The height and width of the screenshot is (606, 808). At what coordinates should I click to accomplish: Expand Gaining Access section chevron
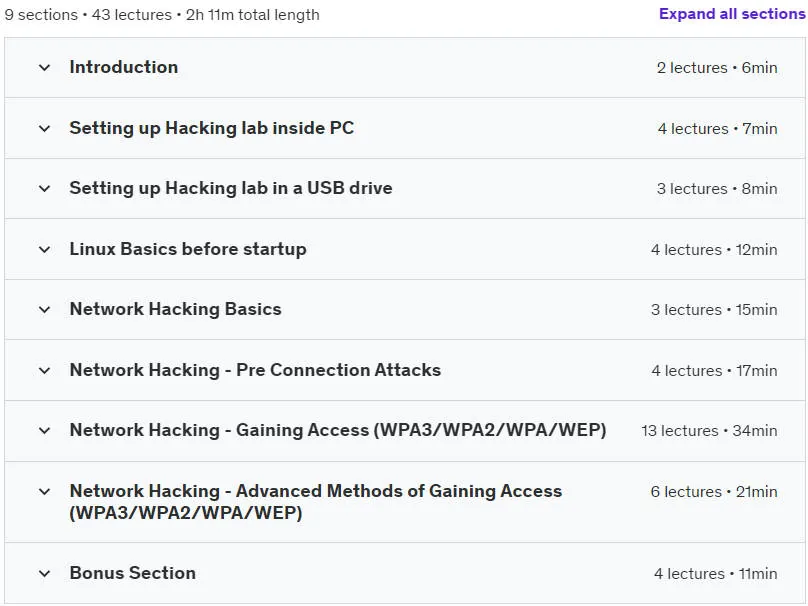[45, 431]
